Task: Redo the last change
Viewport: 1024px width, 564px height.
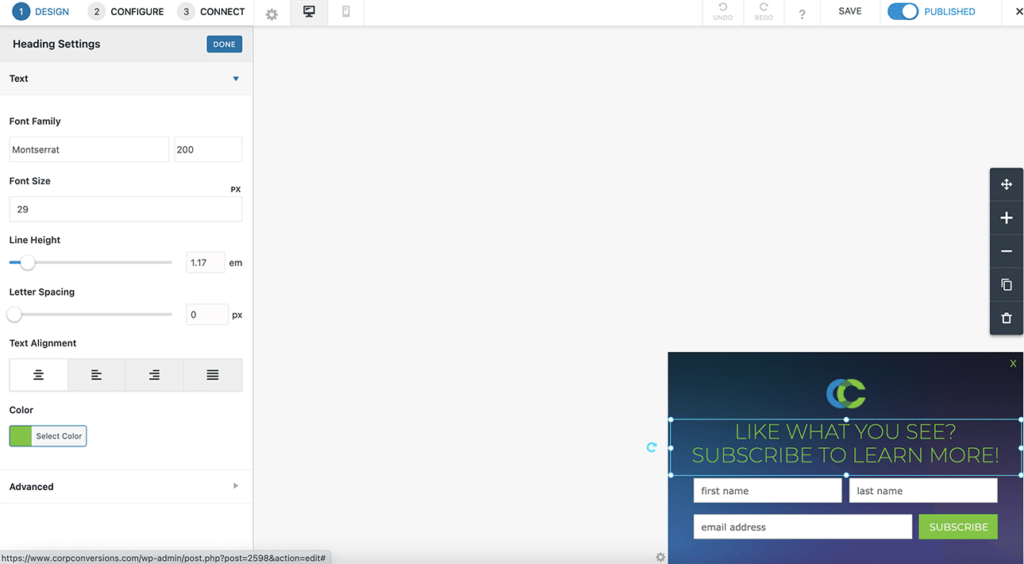Action: 763,12
